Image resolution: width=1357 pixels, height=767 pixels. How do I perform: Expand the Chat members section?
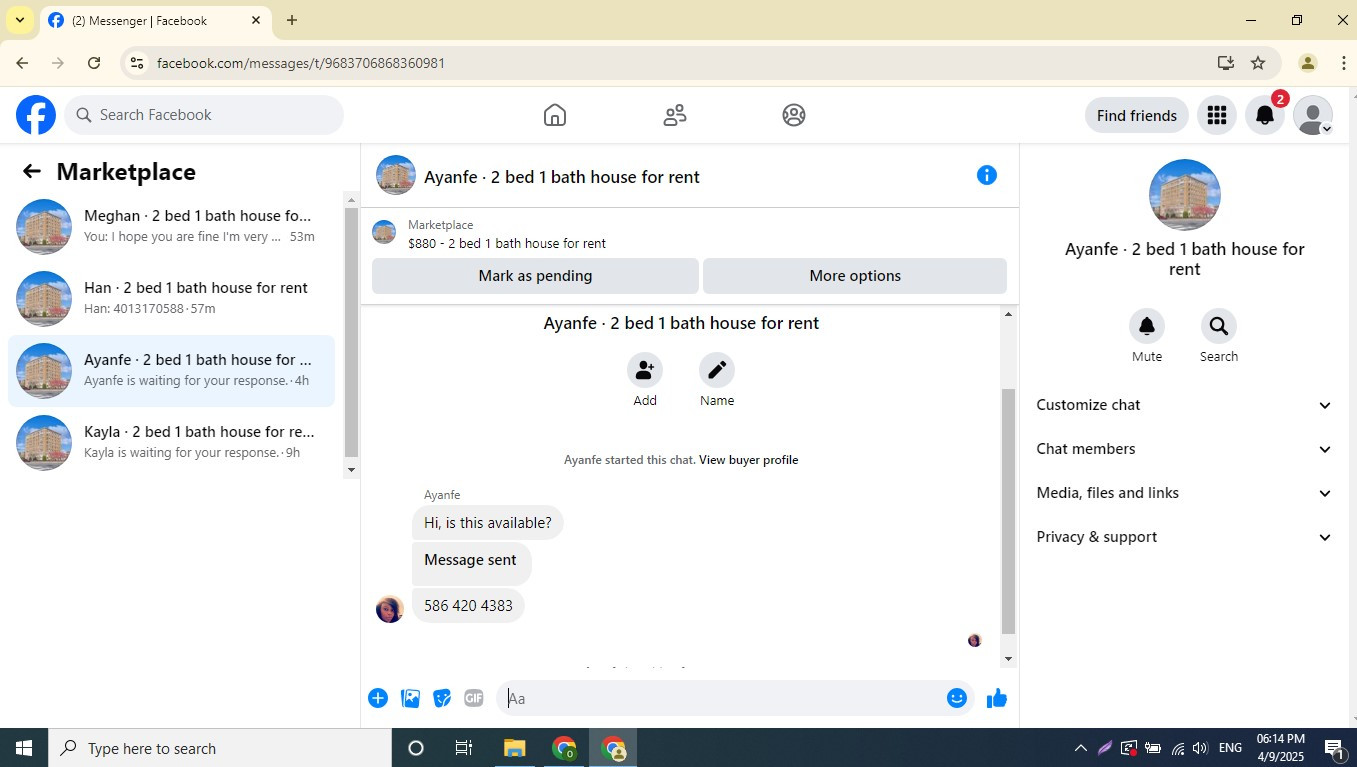(1185, 449)
